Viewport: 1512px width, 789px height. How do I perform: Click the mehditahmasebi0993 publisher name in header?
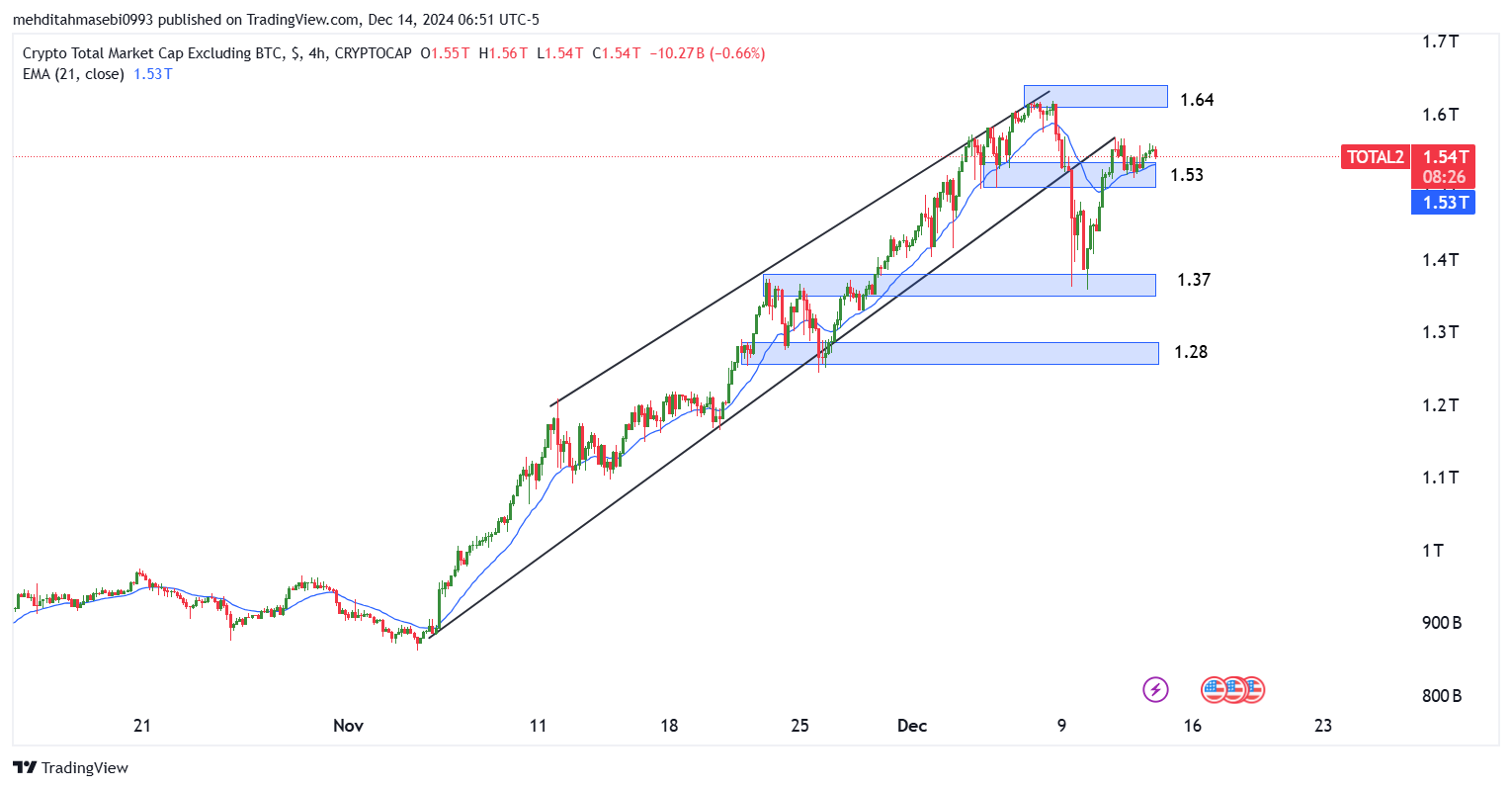click(82, 20)
